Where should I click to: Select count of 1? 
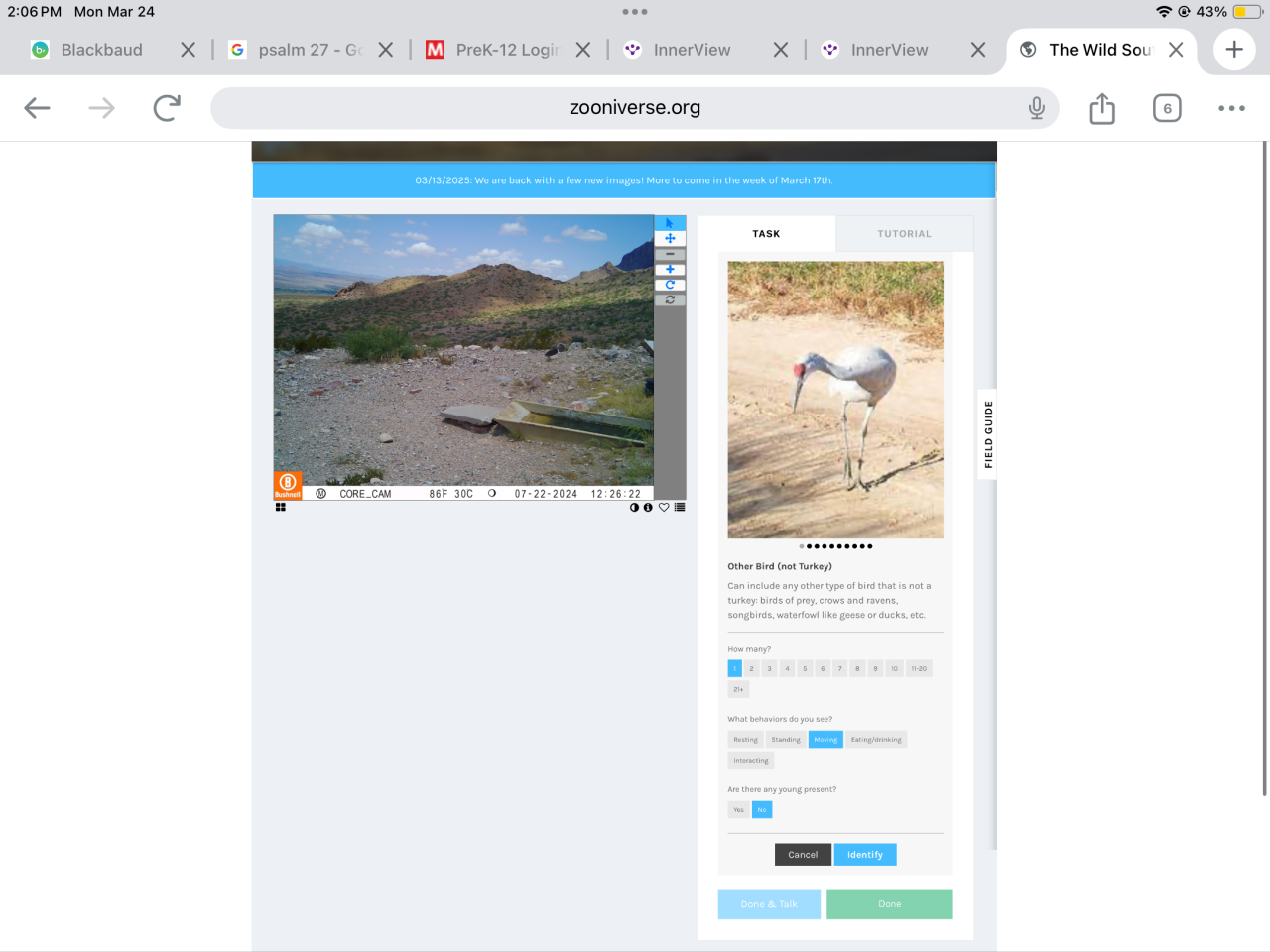(x=735, y=668)
